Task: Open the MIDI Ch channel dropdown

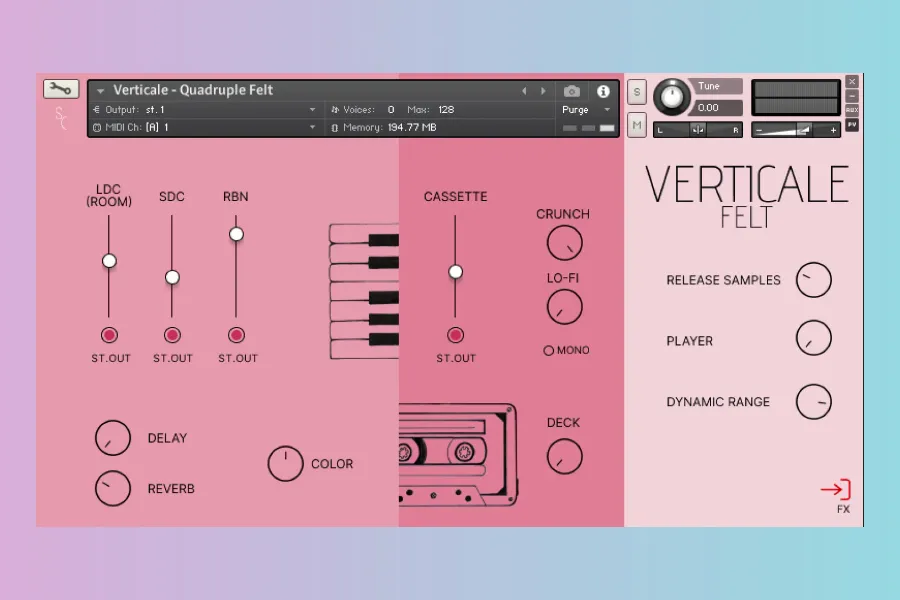Action: pyautogui.click(x=230, y=127)
